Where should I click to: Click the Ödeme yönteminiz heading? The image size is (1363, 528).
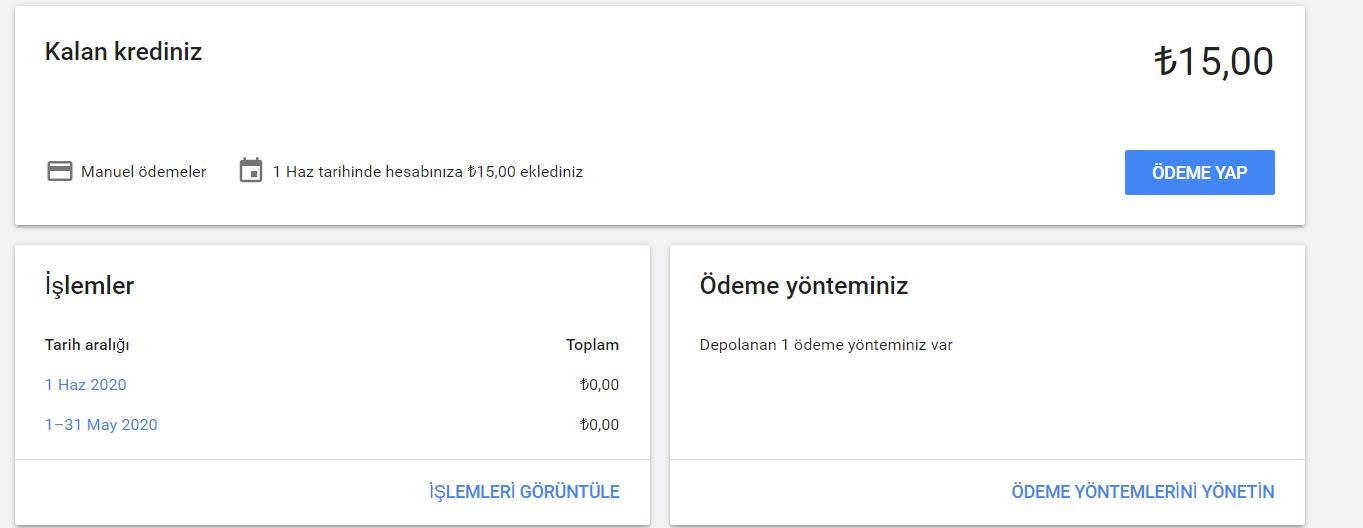click(804, 286)
